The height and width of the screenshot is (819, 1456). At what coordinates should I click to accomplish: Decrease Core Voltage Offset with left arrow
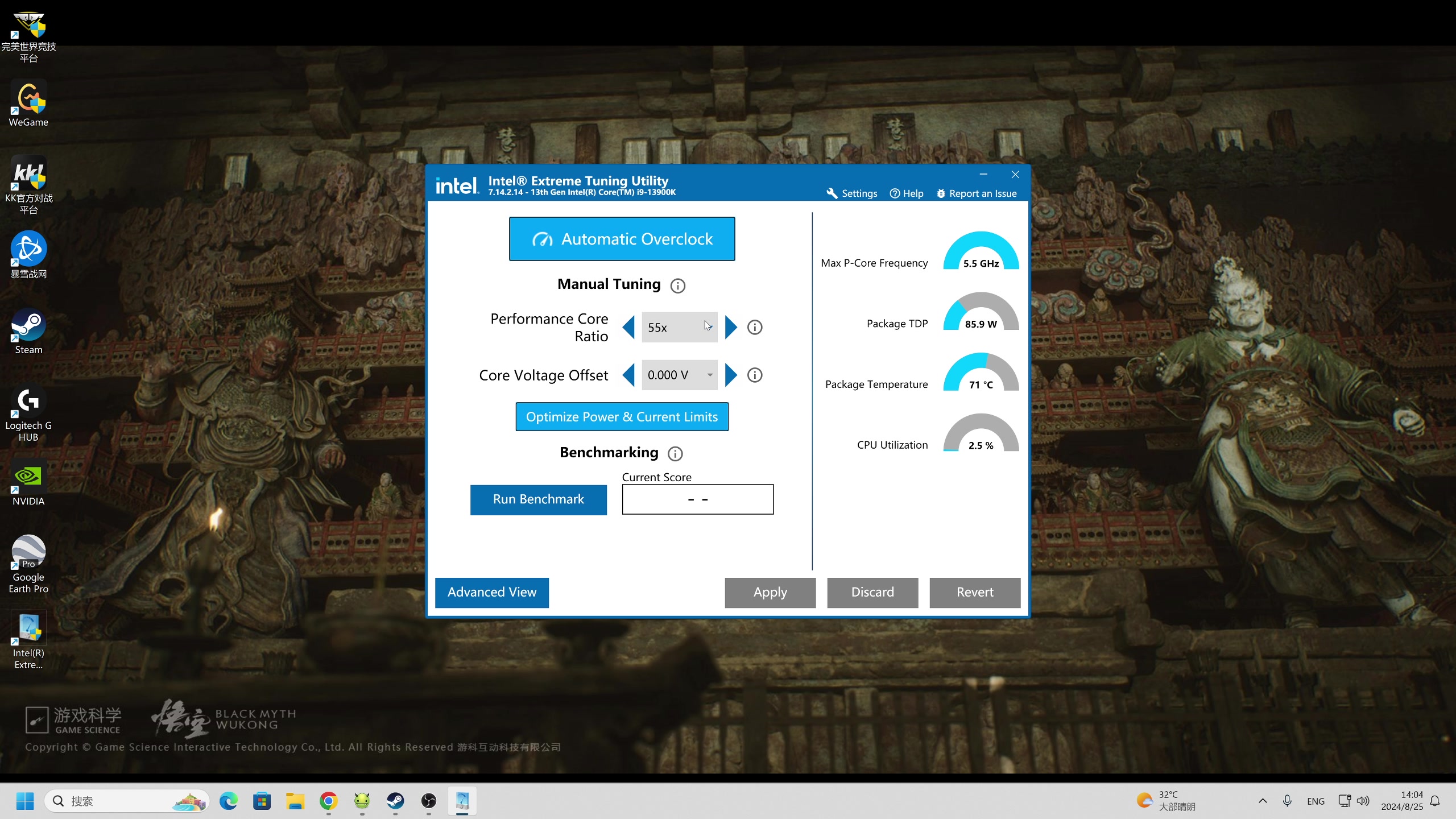(x=628, y=375)
